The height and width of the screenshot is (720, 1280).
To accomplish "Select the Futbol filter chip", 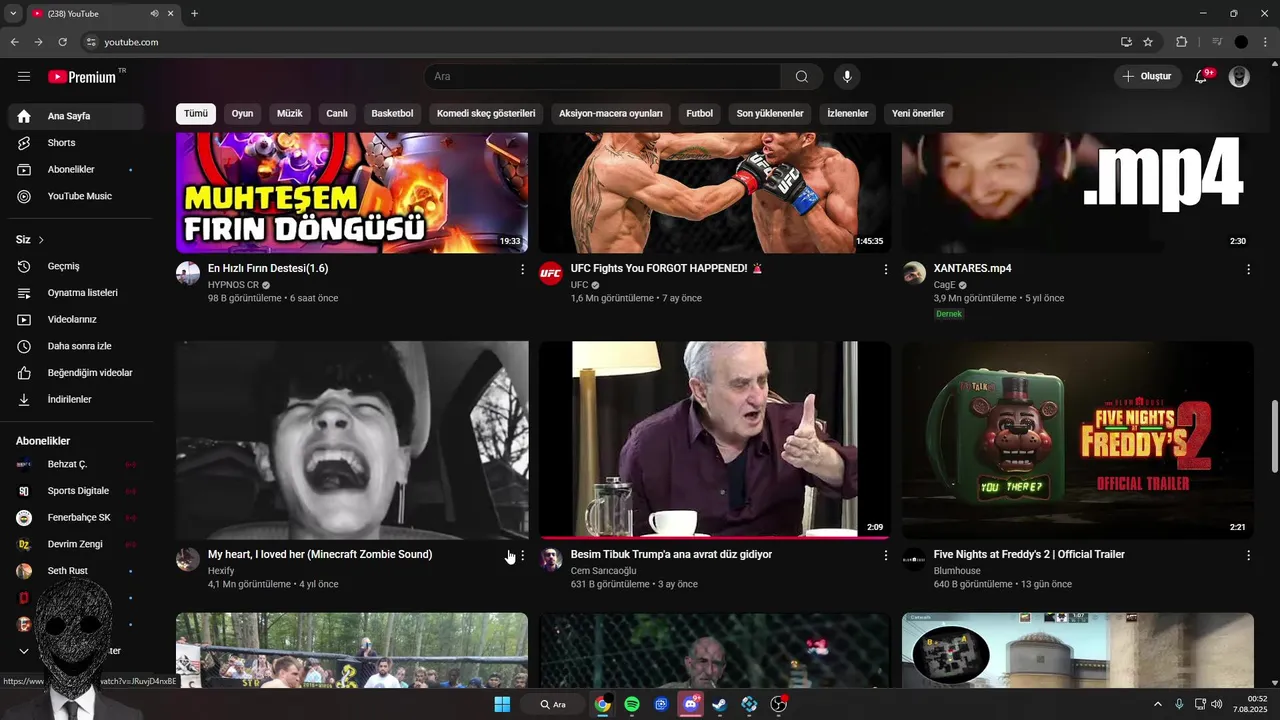I will tap(700, 113).
